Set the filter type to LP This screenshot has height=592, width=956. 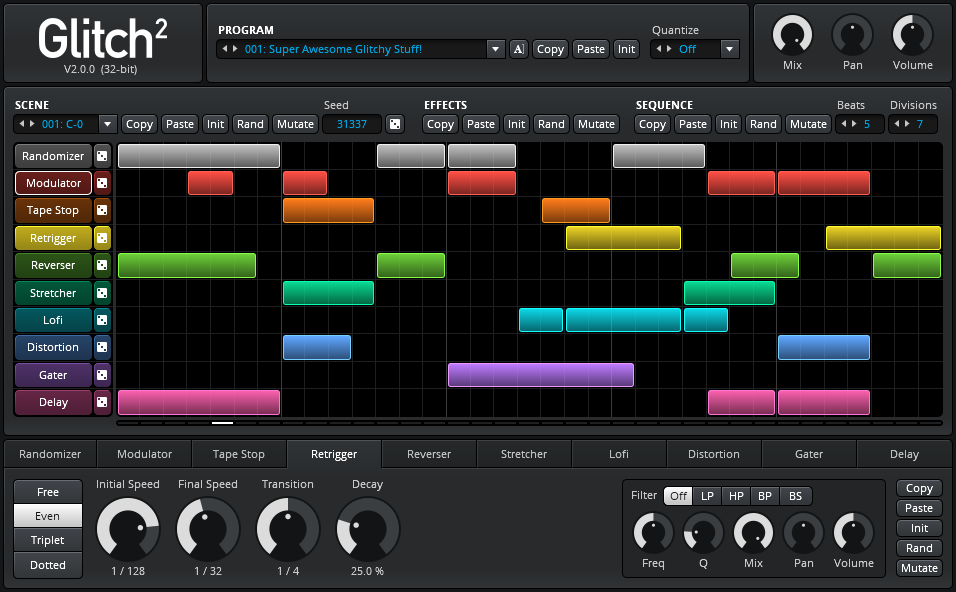pyautogui.click(x=707, y=496)
